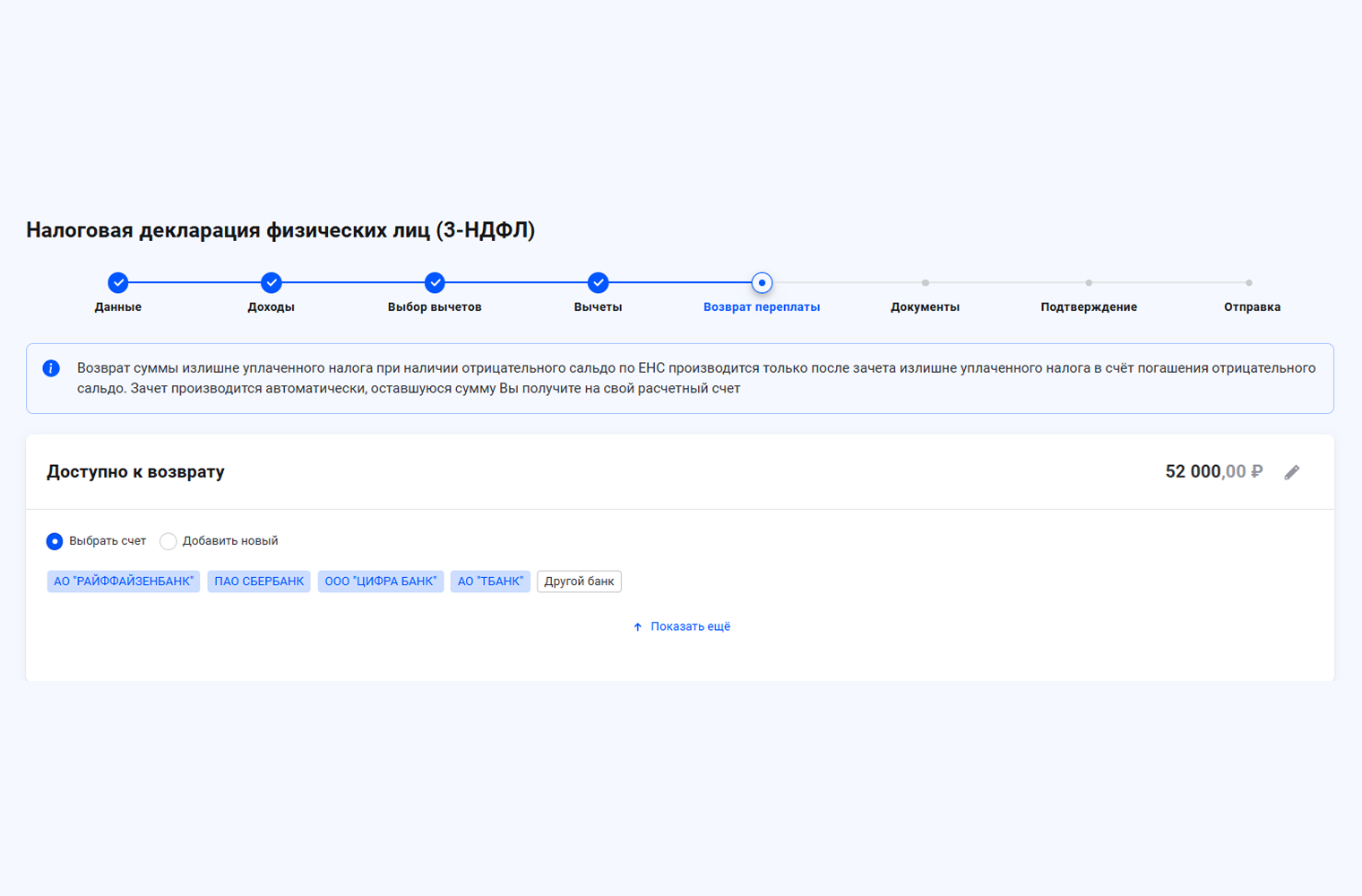Click the current Возврат переплаты step circle

pyautogui.click(x=762, y=283)
